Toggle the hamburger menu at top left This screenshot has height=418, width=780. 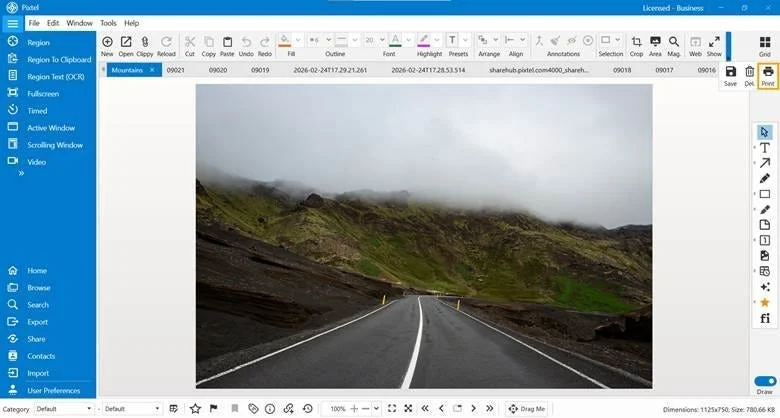coord(12,23)
